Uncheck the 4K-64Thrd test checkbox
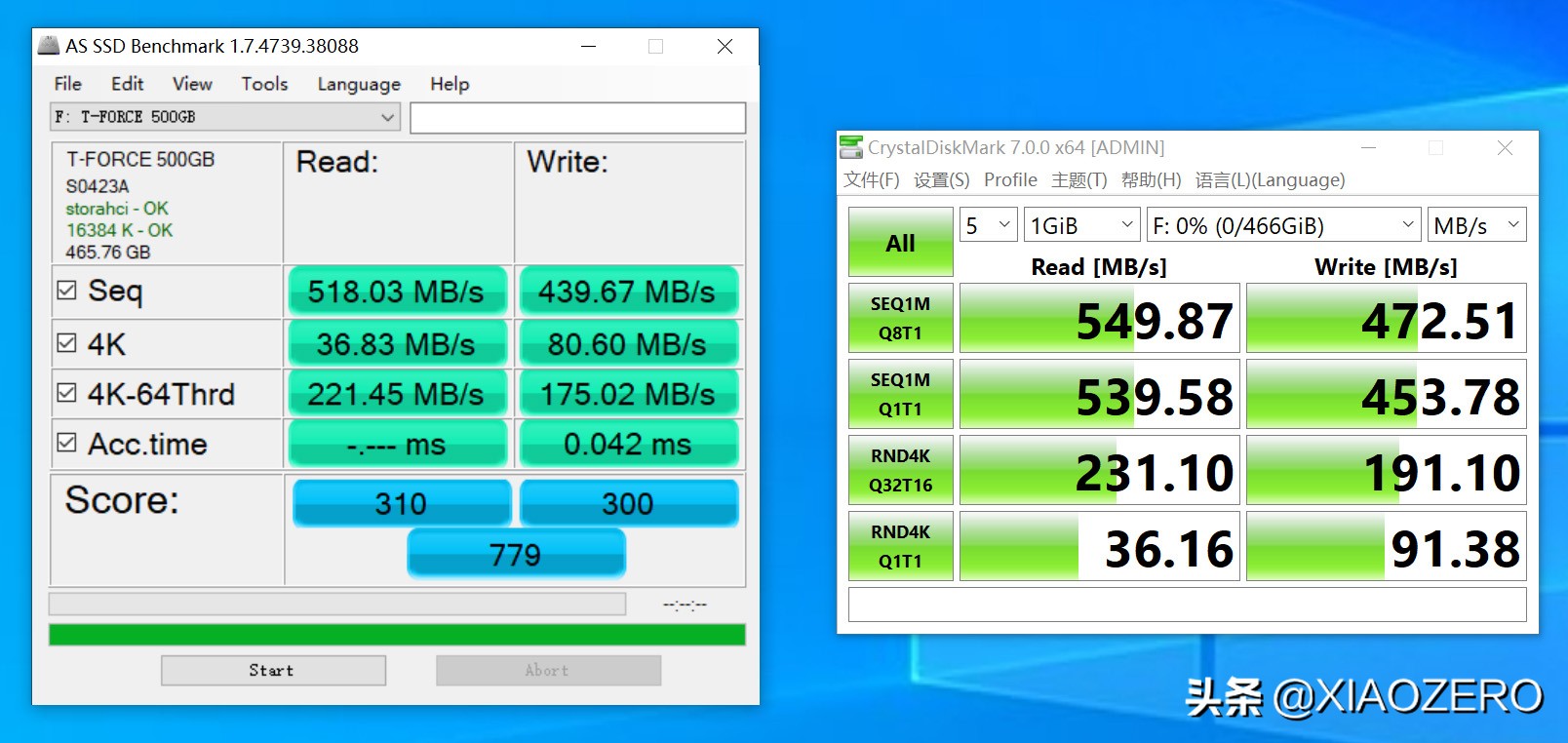Viewport: 1568px width, 743px height. point(66,393)
